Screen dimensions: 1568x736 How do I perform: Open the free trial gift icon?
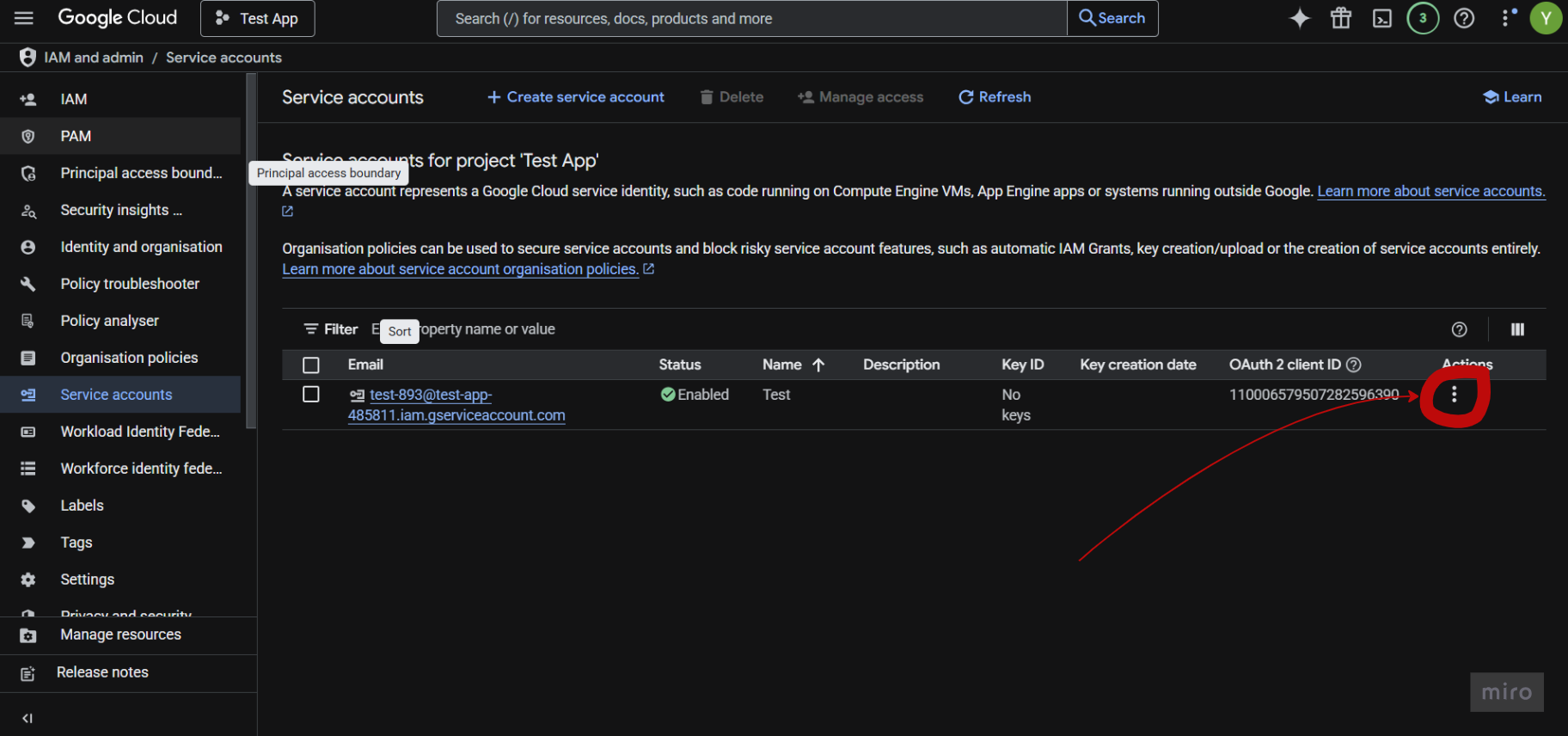[1341, 18]
